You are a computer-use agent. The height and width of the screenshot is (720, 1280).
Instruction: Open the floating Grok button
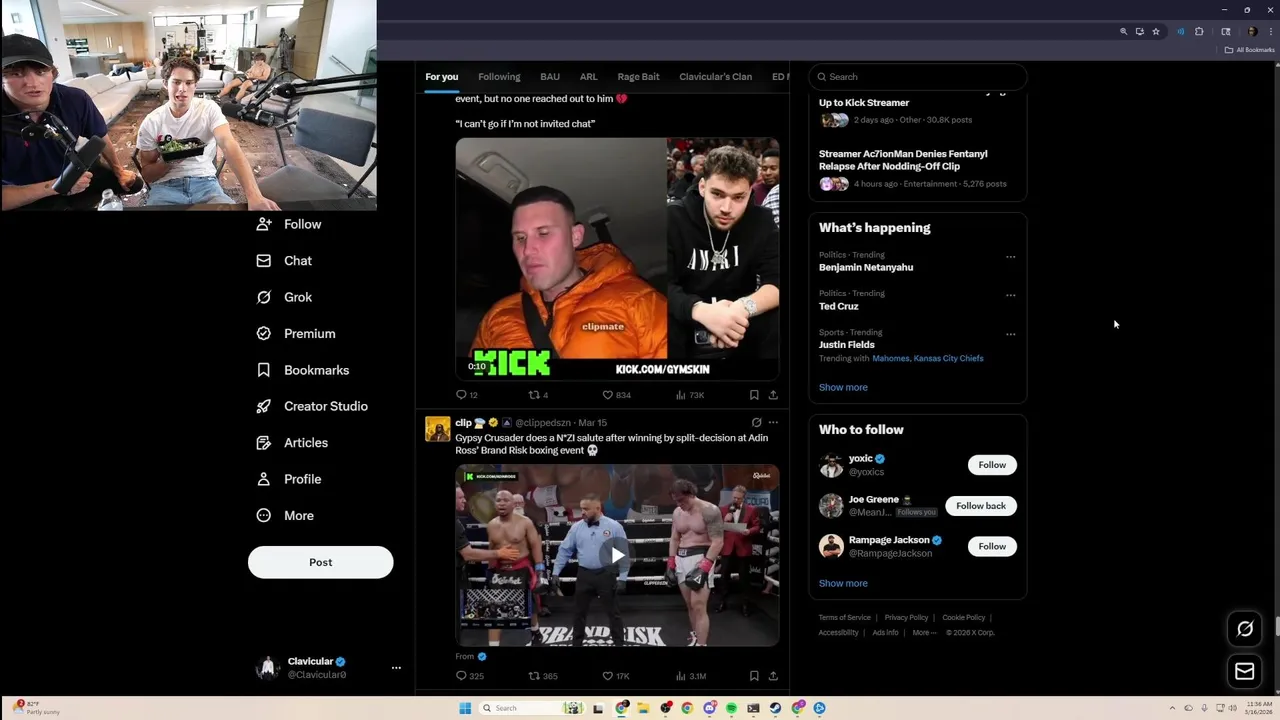tap(1245, 629)
